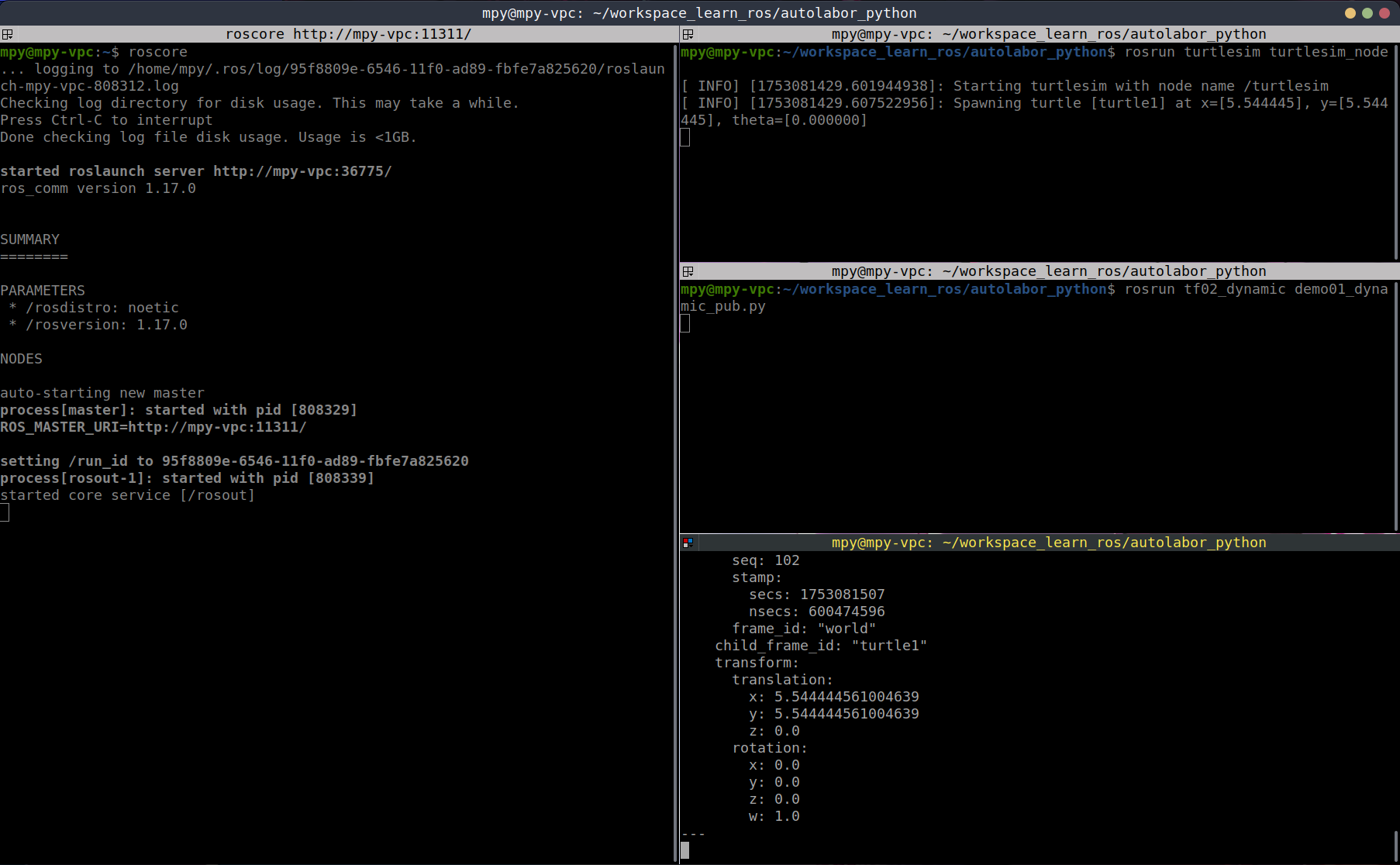Viewport: 1400px width, 865px height.
Task: Maximize the window with the green button
Action: click(1367, 13)
